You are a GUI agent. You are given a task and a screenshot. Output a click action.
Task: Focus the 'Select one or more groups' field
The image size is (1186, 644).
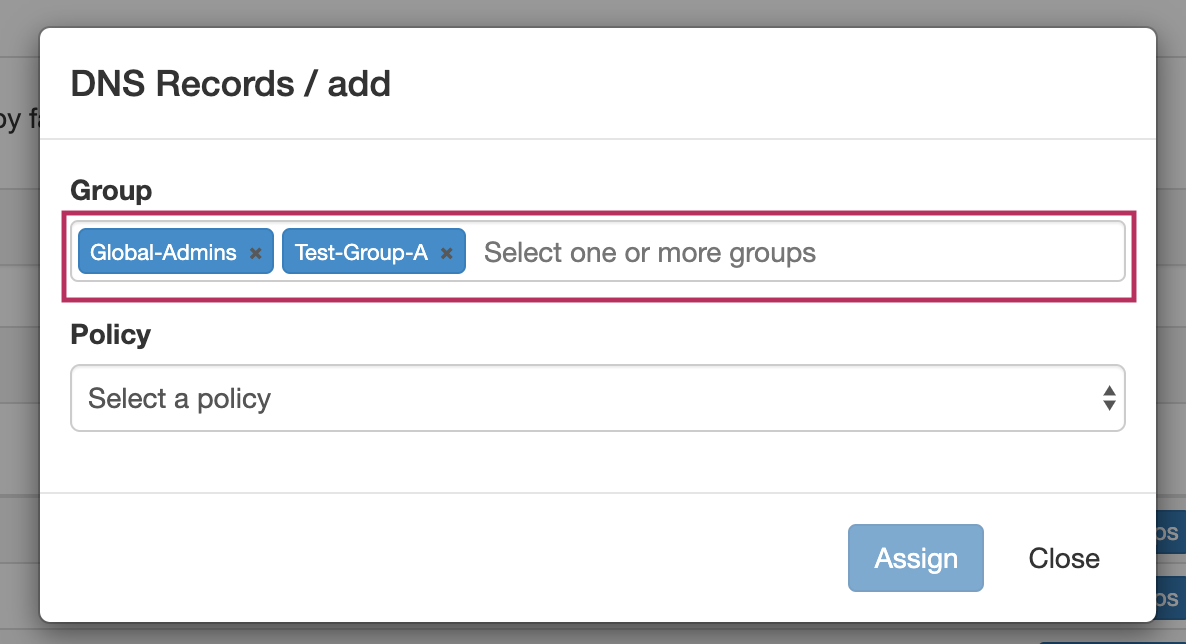pos(650,252)
